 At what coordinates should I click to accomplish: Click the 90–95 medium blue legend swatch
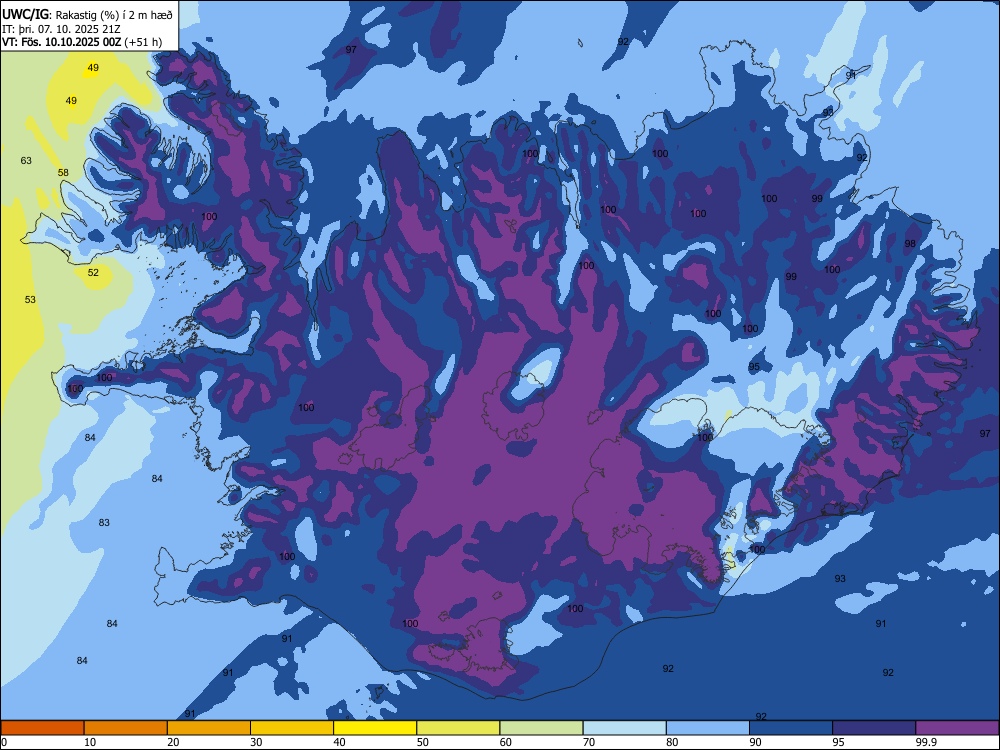tap(791, 728)
